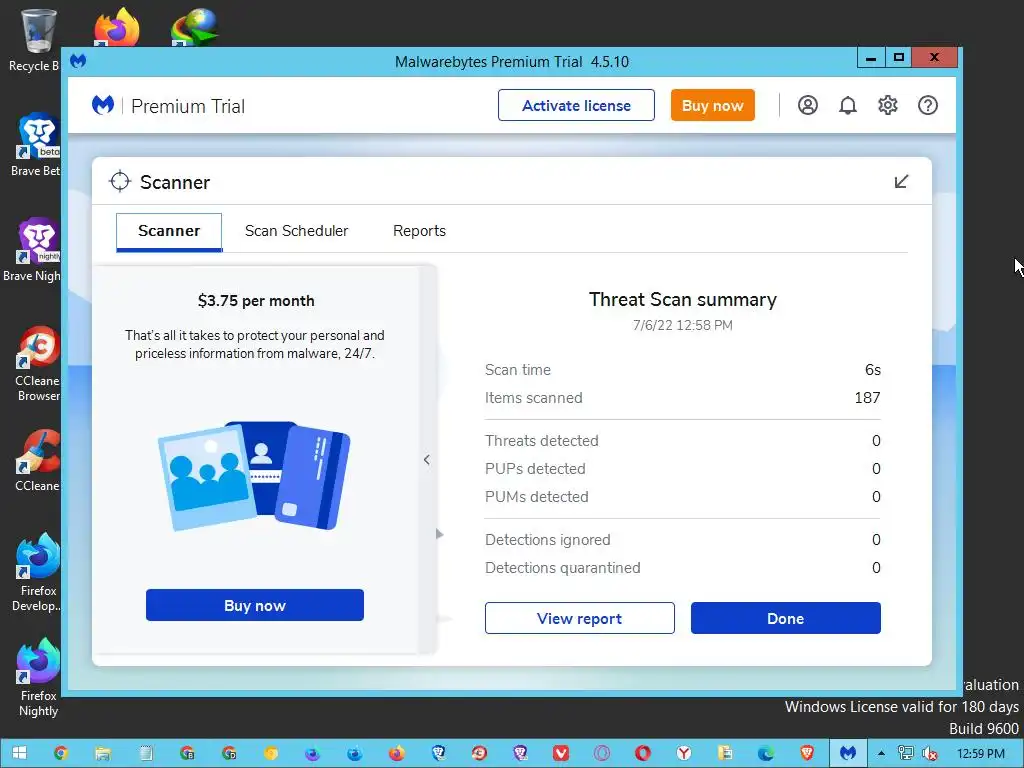Click the Windows Start button

coord(20,754)
